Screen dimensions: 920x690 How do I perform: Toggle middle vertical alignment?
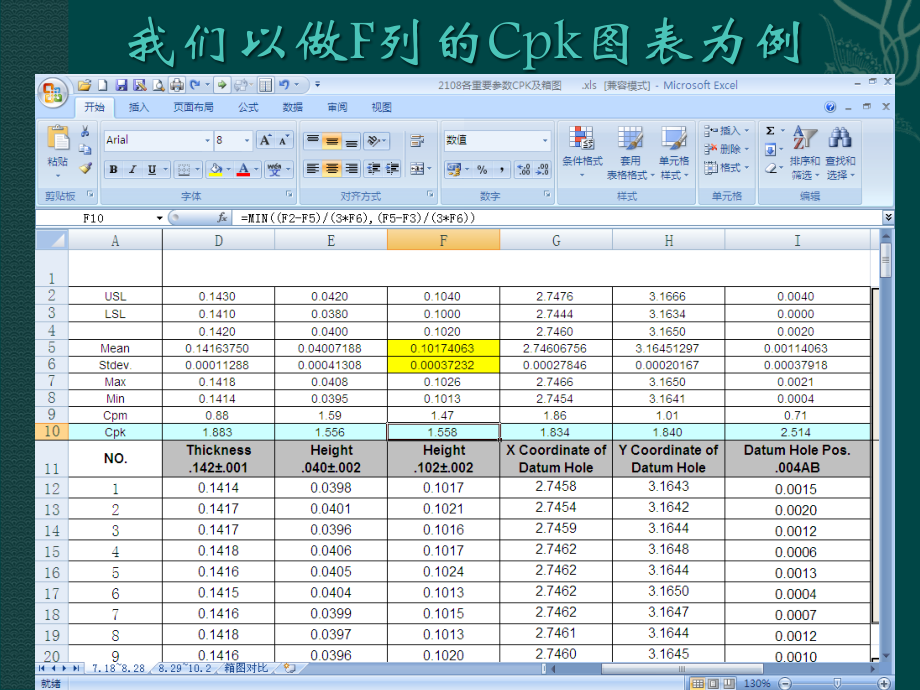(332, 141)
